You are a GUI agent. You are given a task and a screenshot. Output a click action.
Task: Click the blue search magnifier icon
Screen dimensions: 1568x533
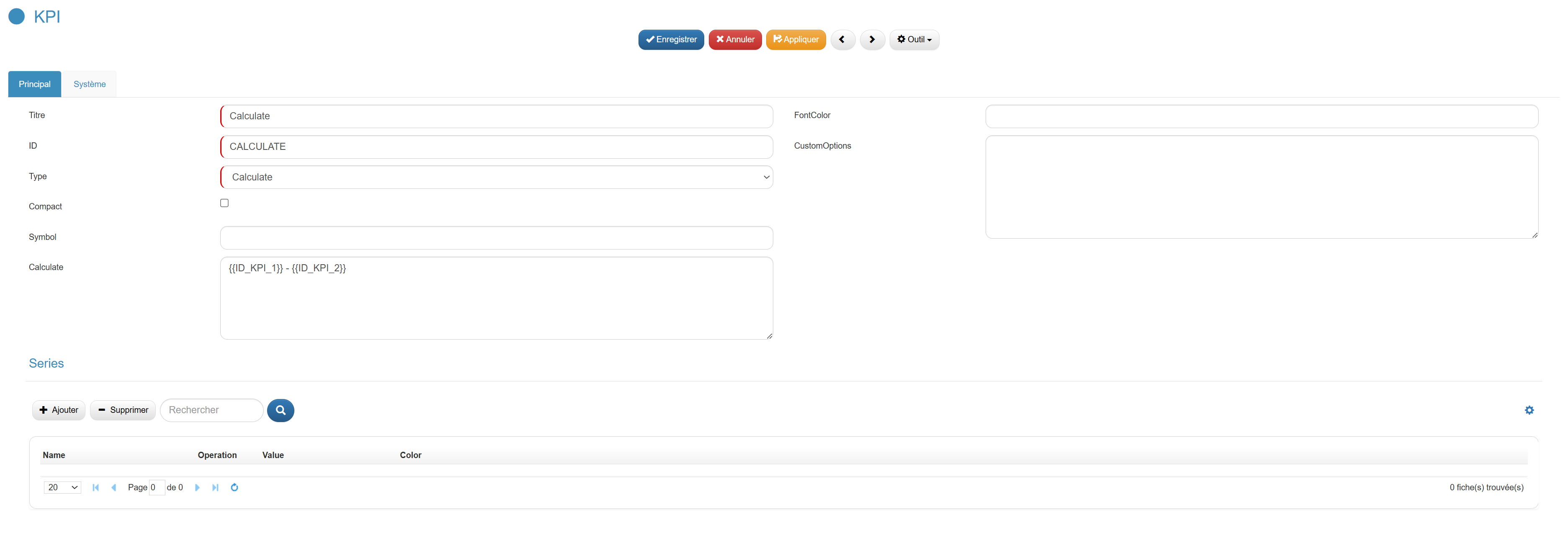[281, 410]
